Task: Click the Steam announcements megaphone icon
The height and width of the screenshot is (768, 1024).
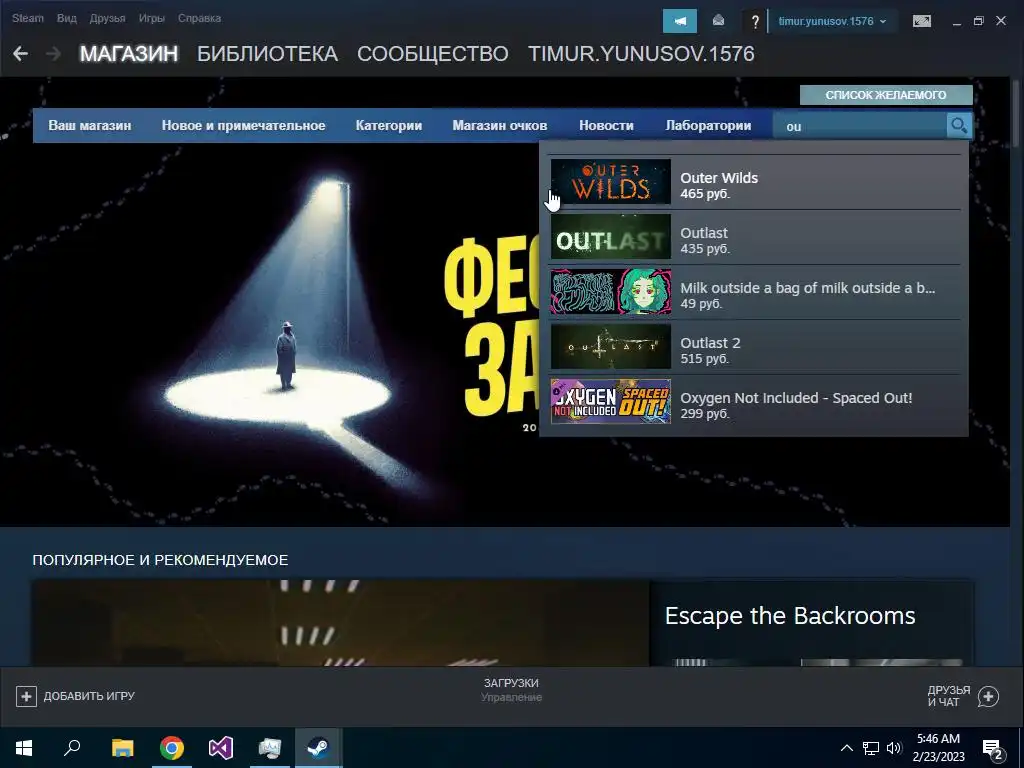Action: tap(680, 21)
